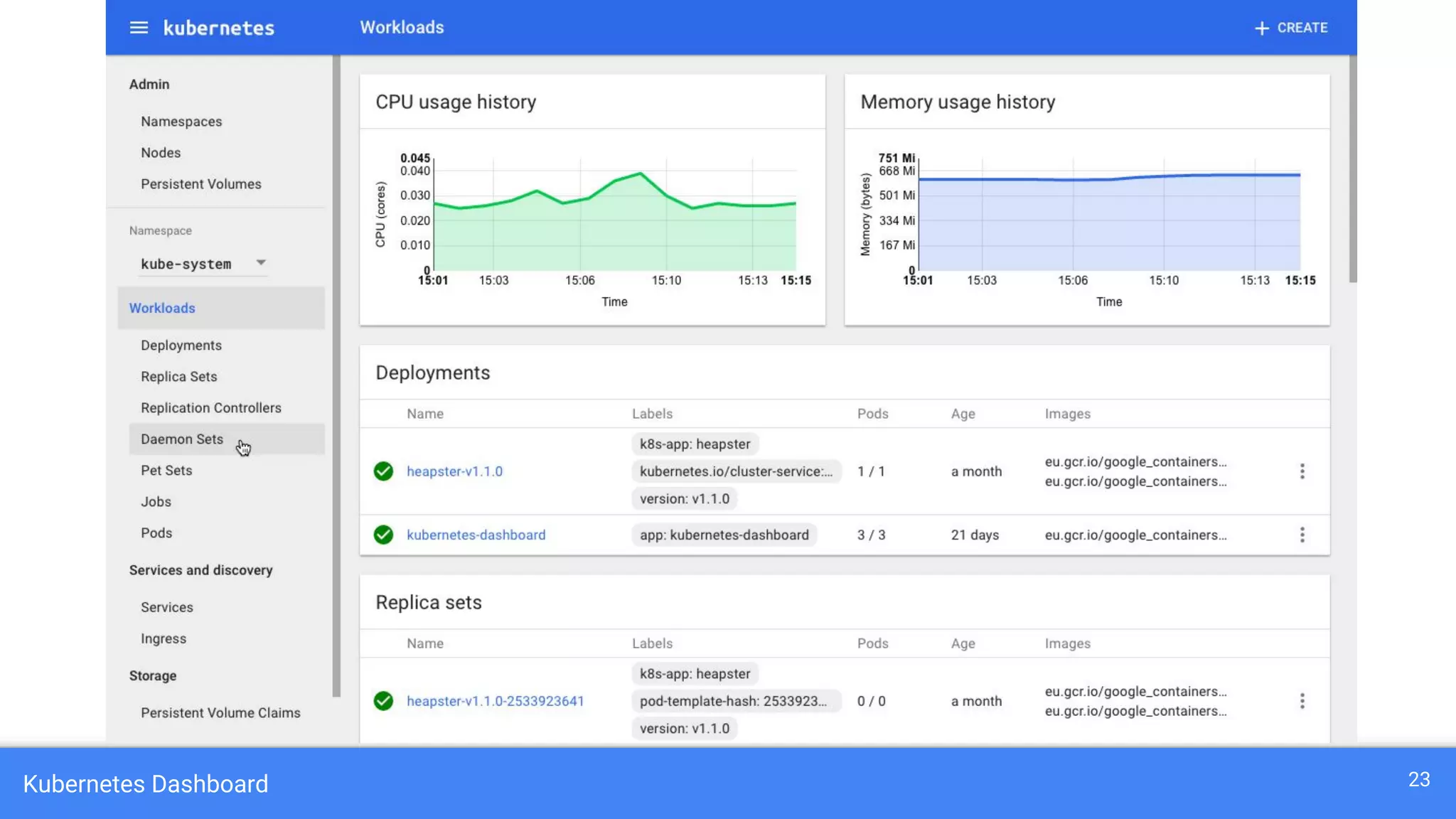Open actions menu for kubernetes-dashboard deployment

click(x=1302, y=535)
